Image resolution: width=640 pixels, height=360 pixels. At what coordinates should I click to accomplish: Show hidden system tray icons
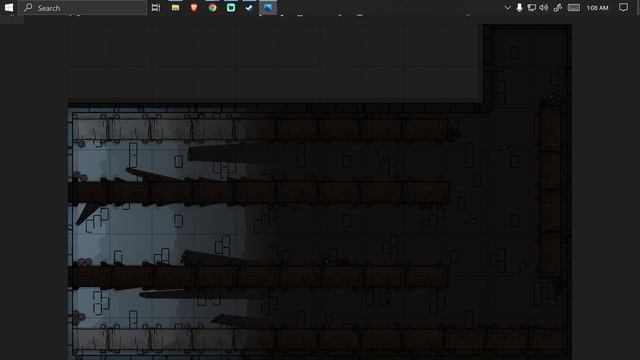tap(507, 7)
